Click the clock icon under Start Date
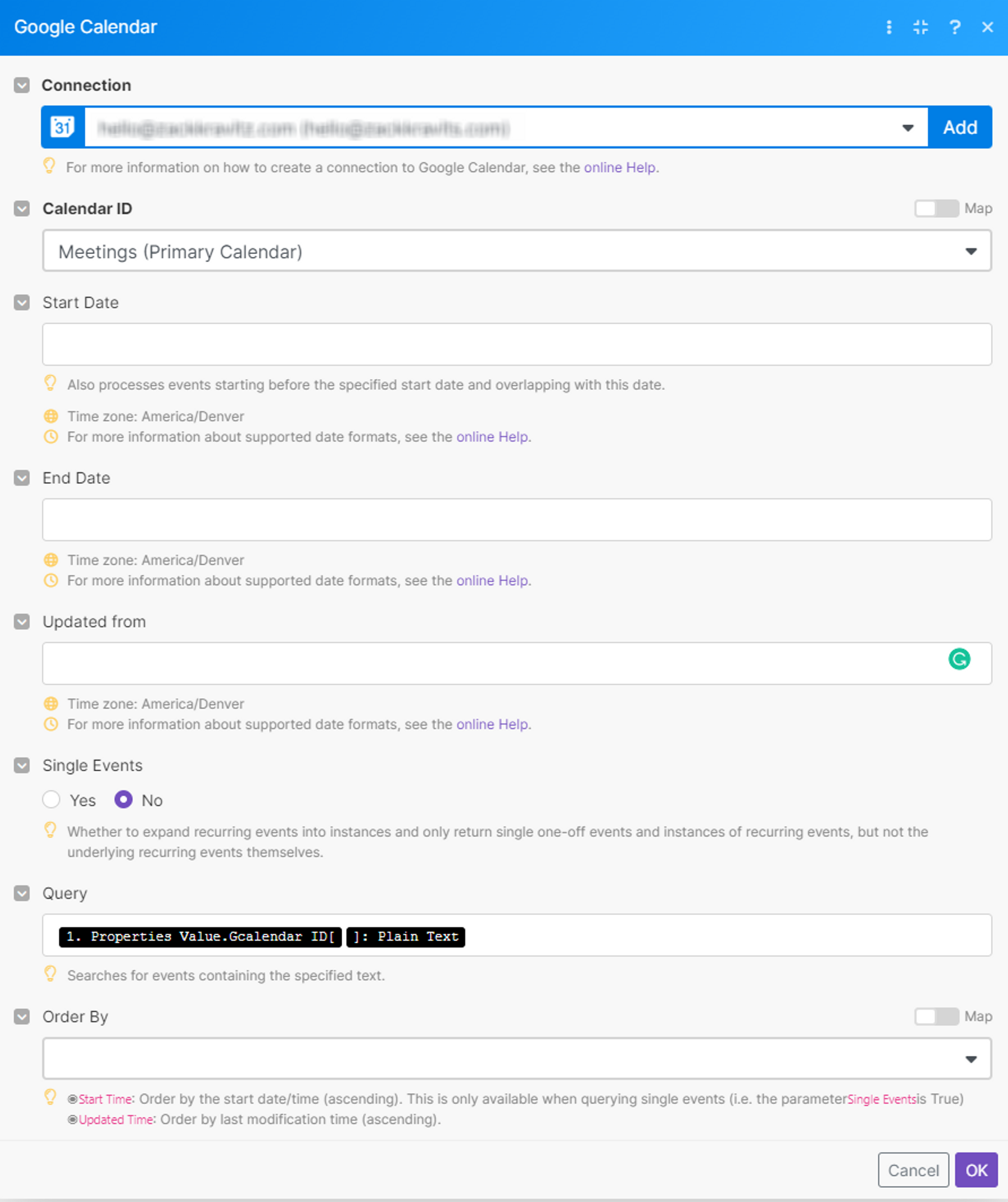This screenshot has height=1202, width=1008. click(51, 437)
